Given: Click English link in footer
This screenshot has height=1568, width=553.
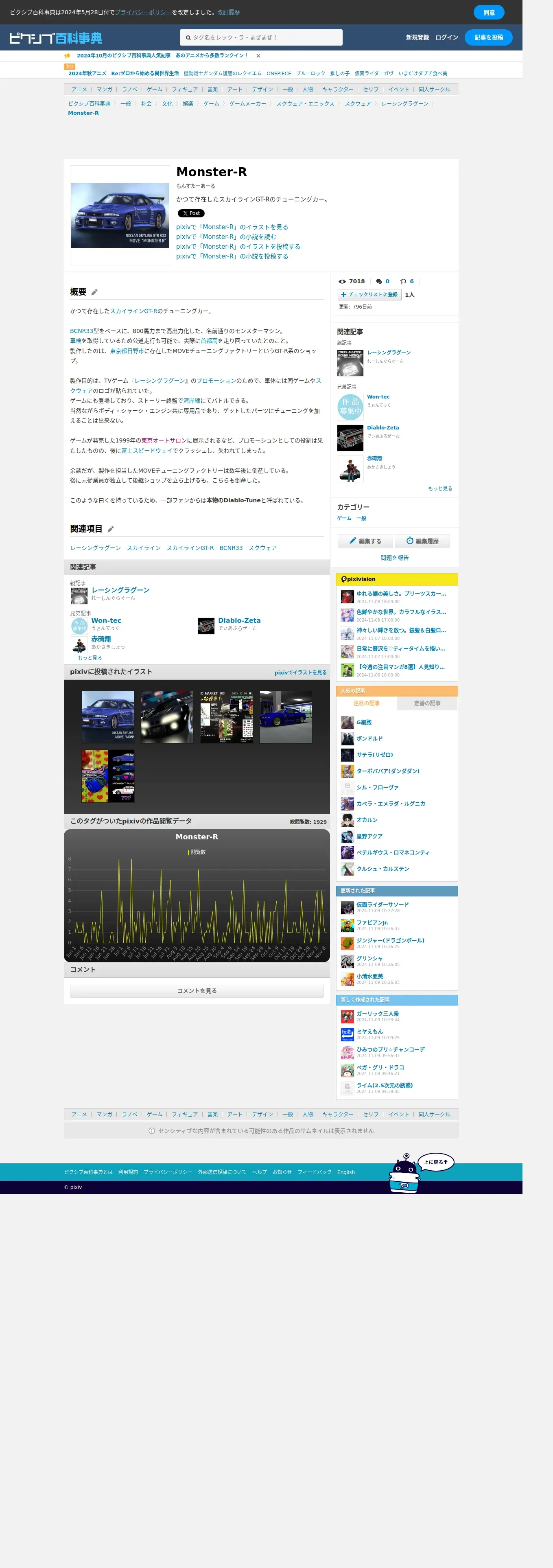Looking at the screenshot, I should click(345, 1172).
